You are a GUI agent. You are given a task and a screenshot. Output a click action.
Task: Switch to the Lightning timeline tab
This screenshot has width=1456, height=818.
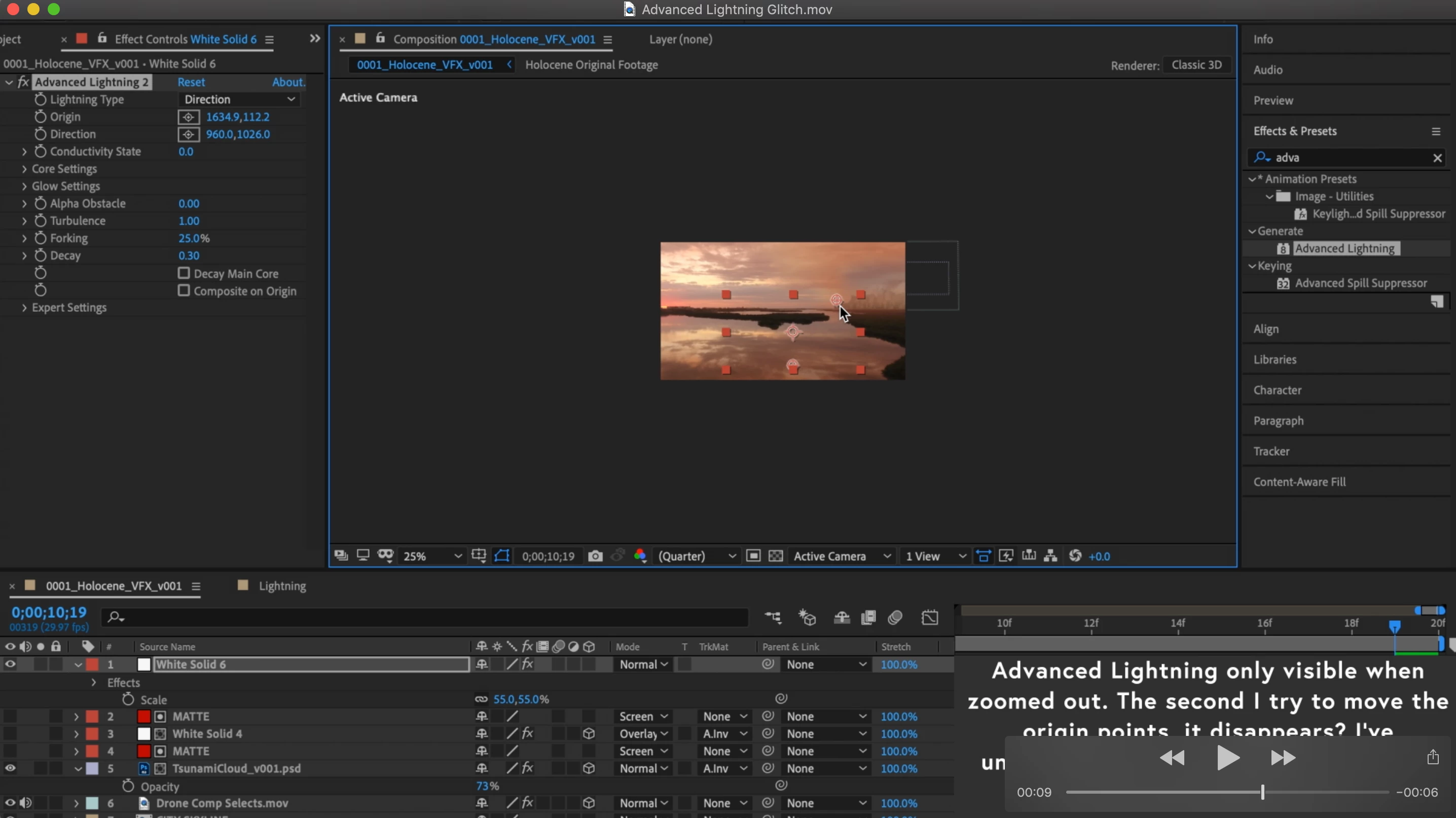(x=281, y=586)
